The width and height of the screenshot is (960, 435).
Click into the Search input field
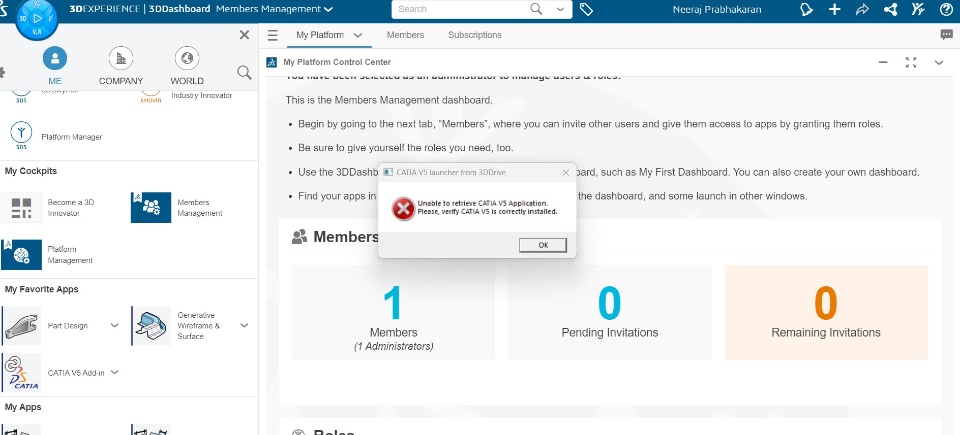pyautogui.click(x=459, y=9)
